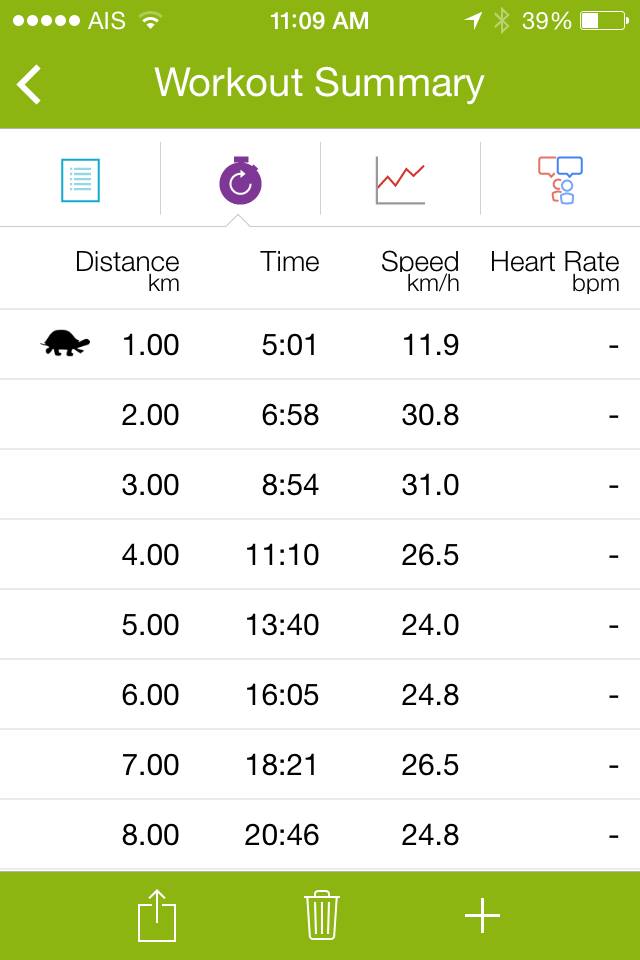Open the red line chart tab
This screenshot has width=640, height=960.
click(x=401, y=180)
